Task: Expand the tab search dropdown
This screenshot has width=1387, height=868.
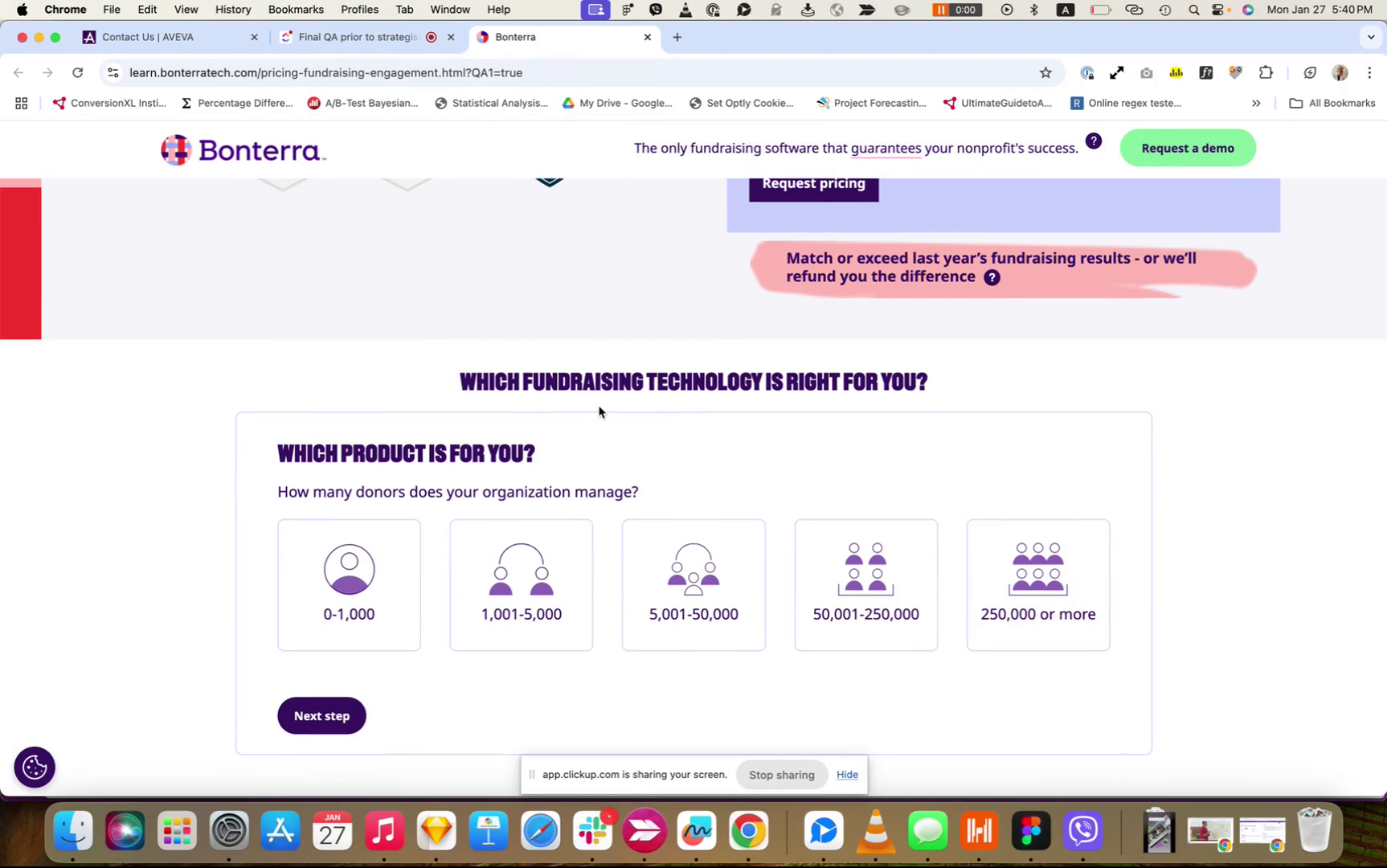Action: pyautogui.click(x=1370, y=37)
